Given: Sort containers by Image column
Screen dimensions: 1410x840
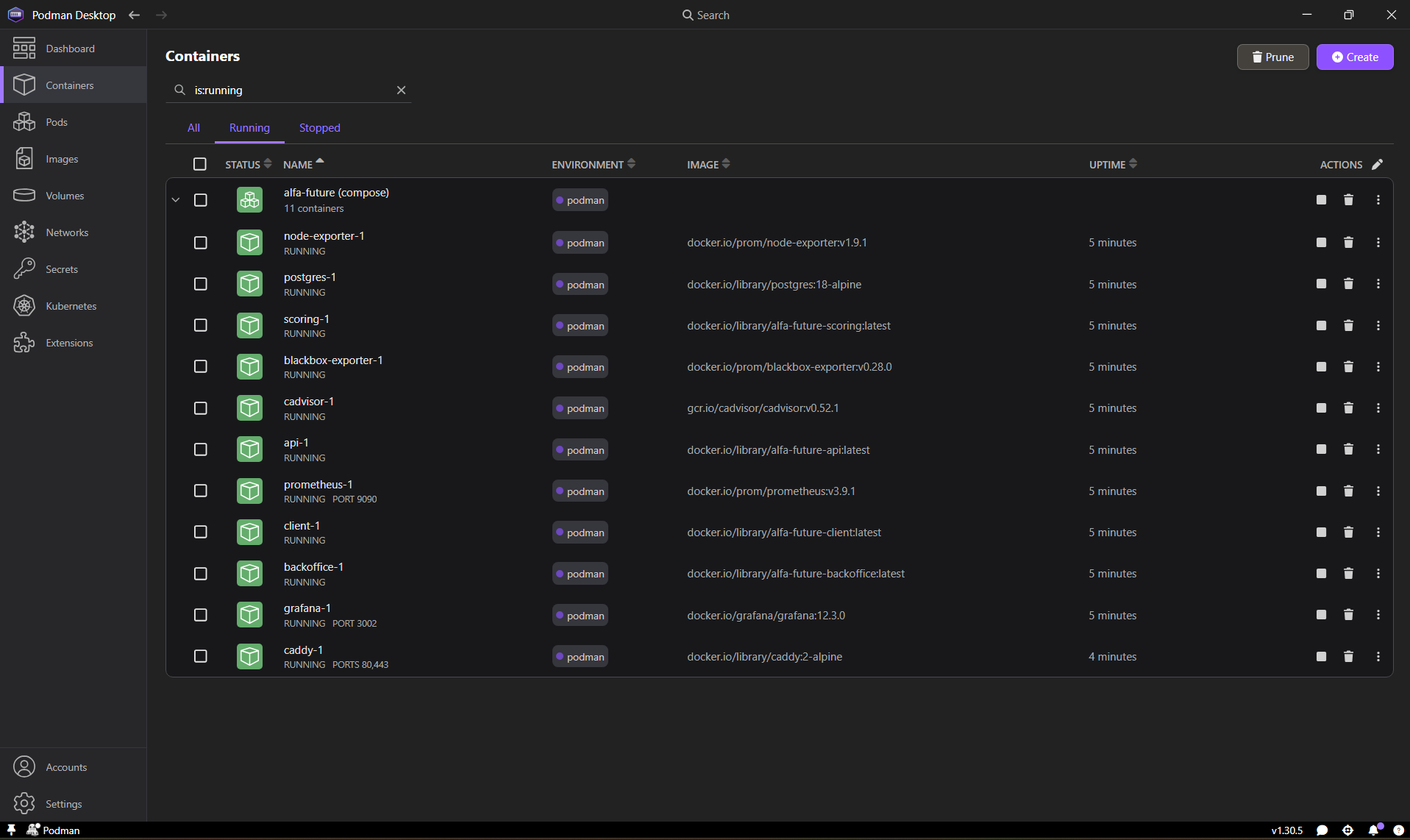Looking at the screenshot, I should [x=708, y=165].
